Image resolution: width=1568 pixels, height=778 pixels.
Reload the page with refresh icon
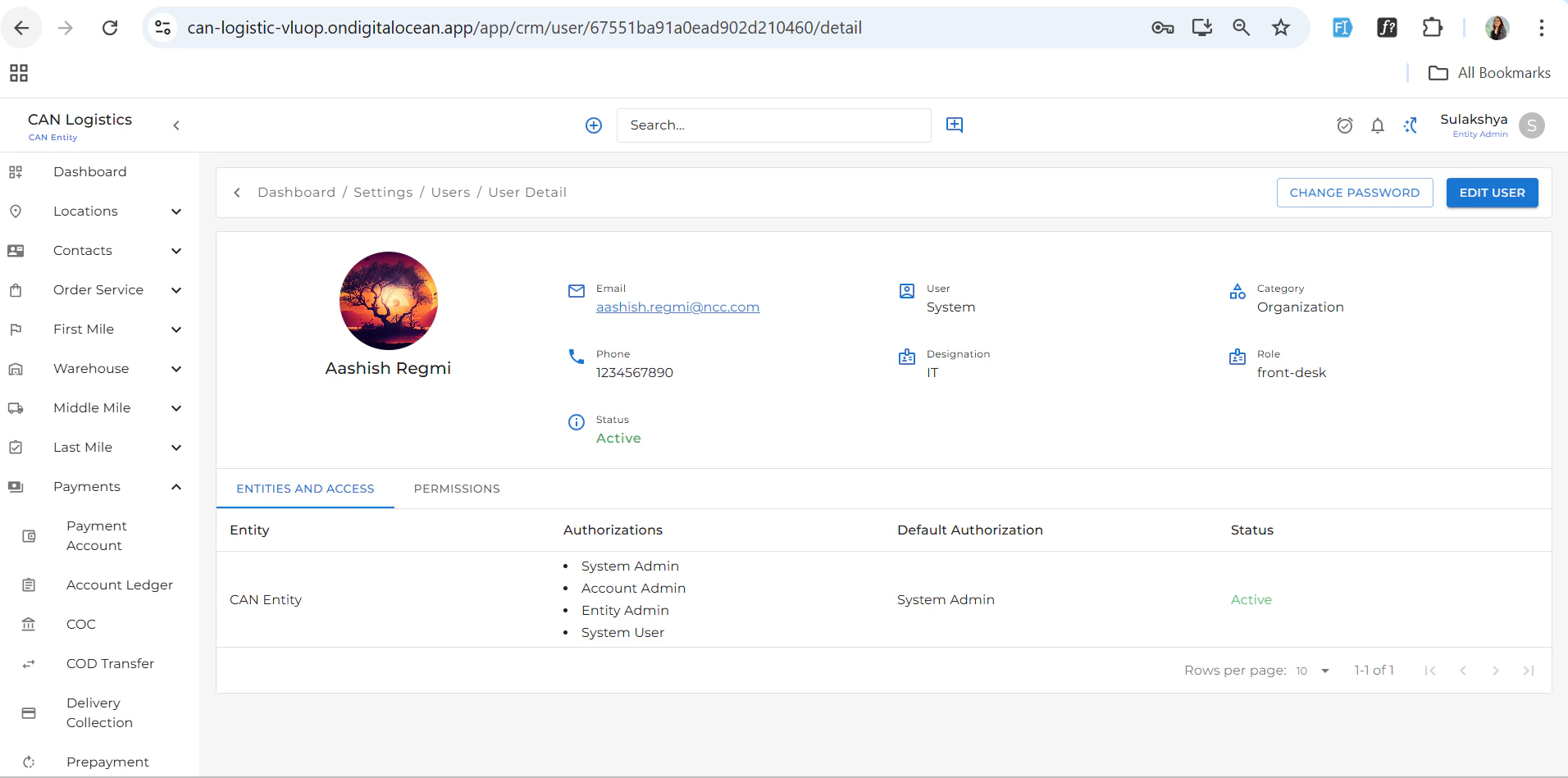pyautogui.click(x=110, y=28)
